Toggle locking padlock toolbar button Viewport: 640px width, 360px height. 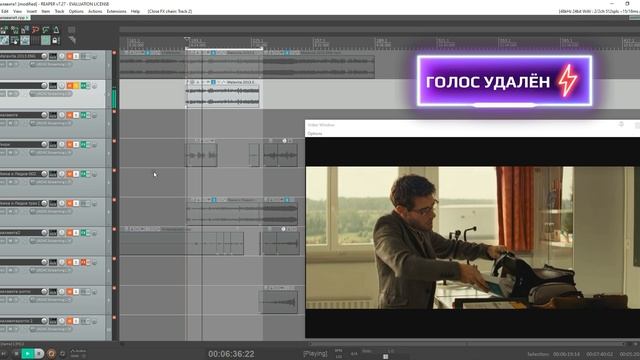click(x=56, y=40)
